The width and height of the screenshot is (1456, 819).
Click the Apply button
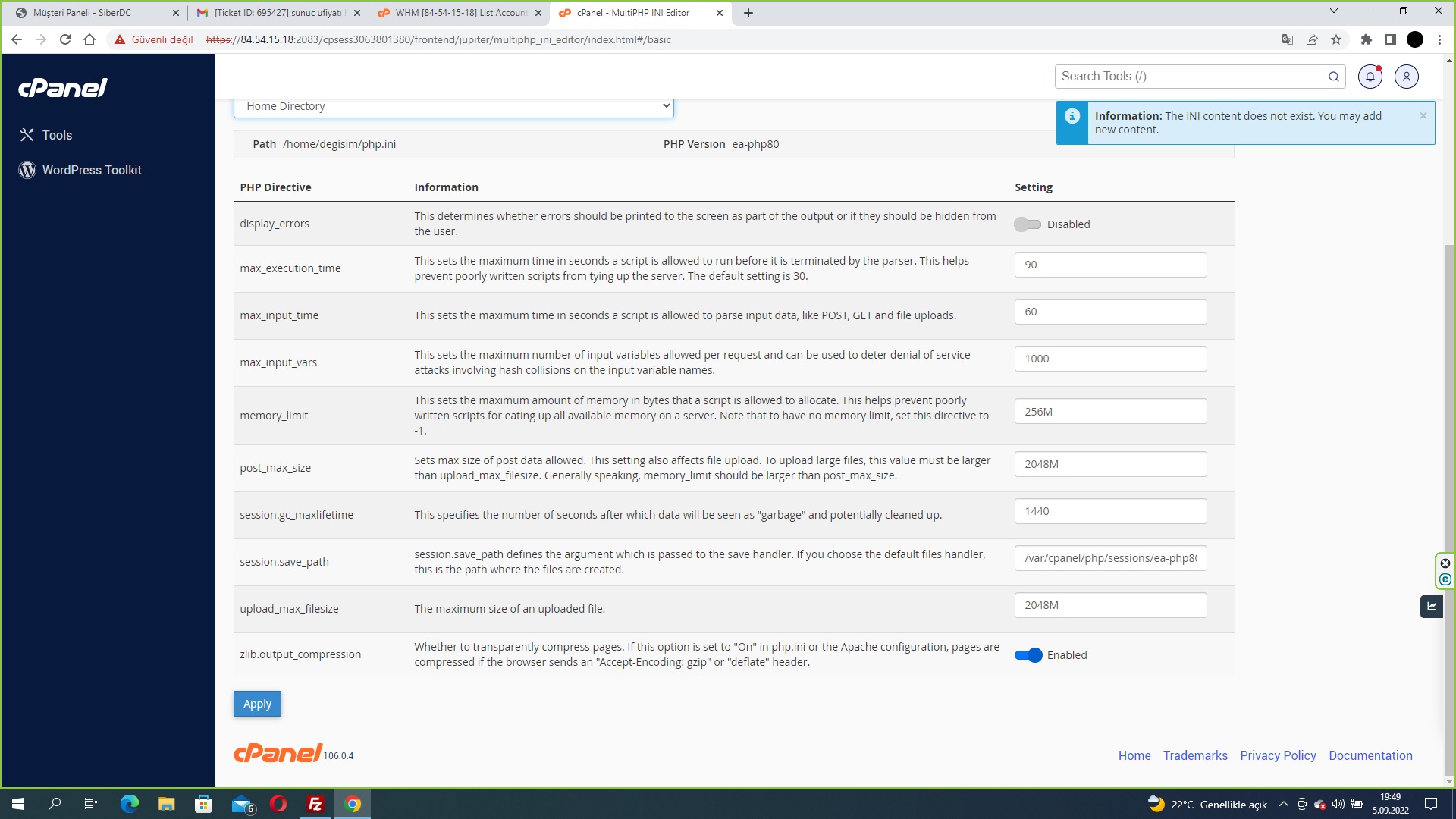tap(257, 704)
